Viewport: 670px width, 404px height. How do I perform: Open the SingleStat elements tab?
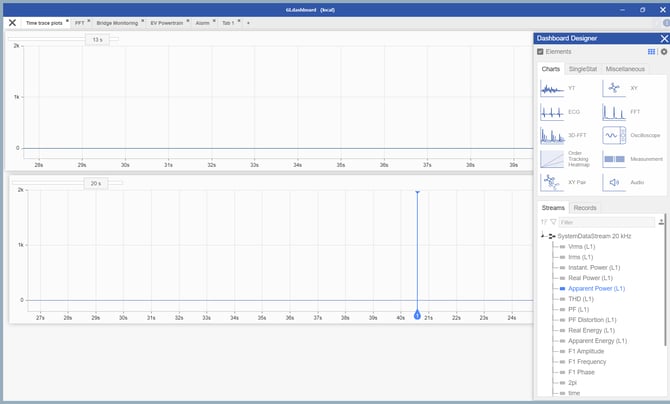(x=582, y=69)
